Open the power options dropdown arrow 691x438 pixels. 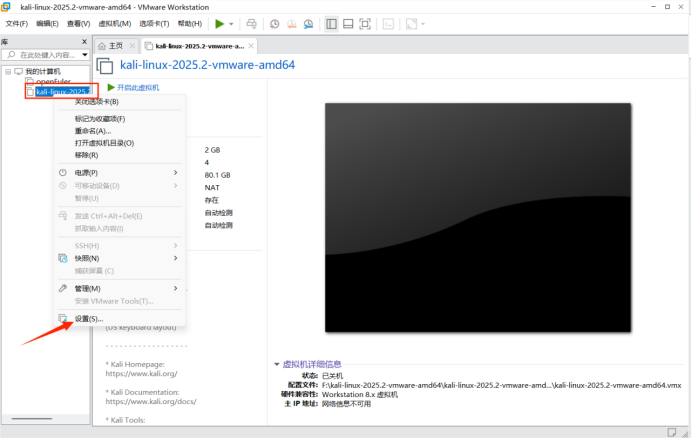click(231, 24)
